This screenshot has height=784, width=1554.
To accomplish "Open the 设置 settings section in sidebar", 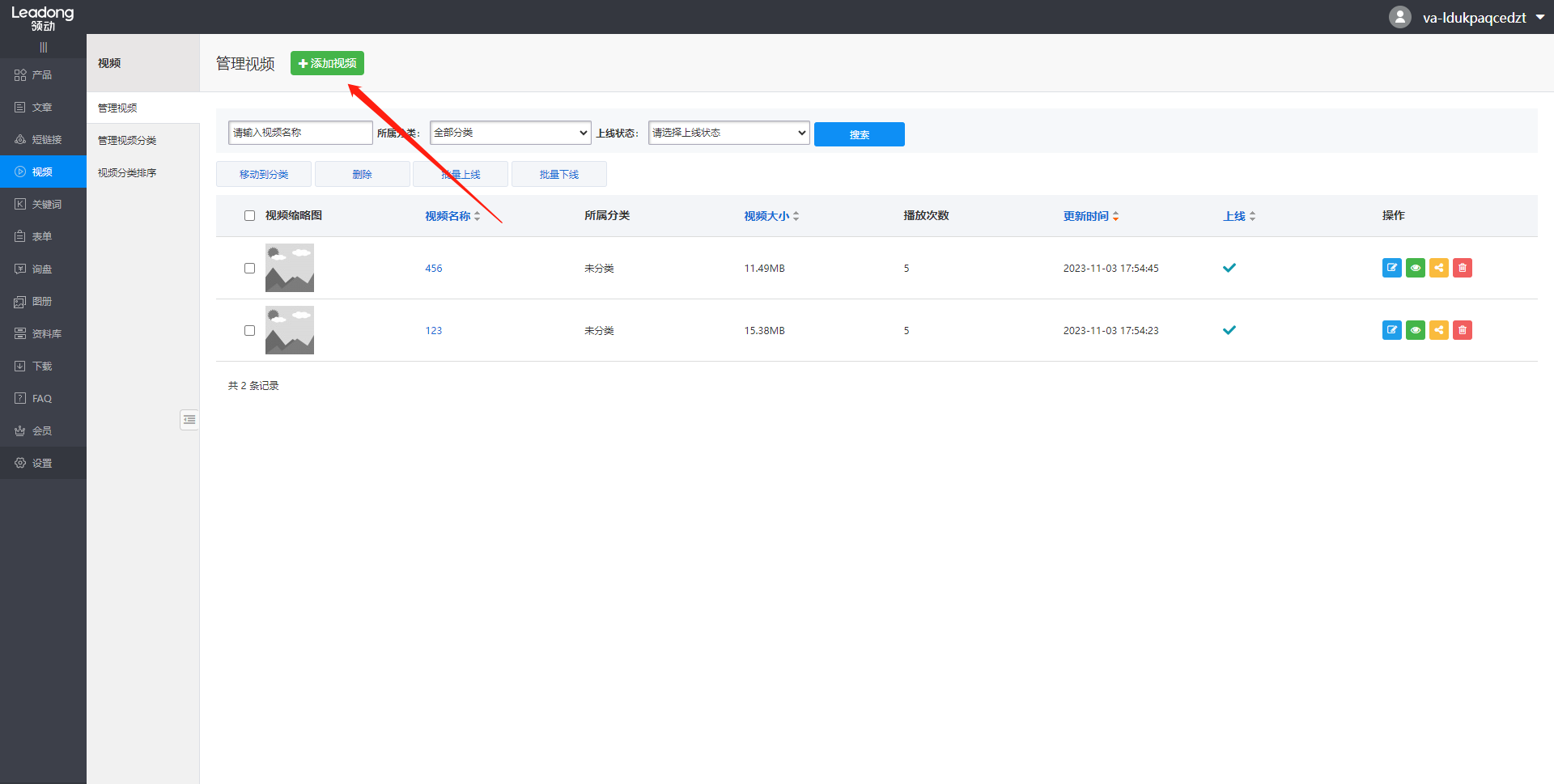I will pos(42,463).
